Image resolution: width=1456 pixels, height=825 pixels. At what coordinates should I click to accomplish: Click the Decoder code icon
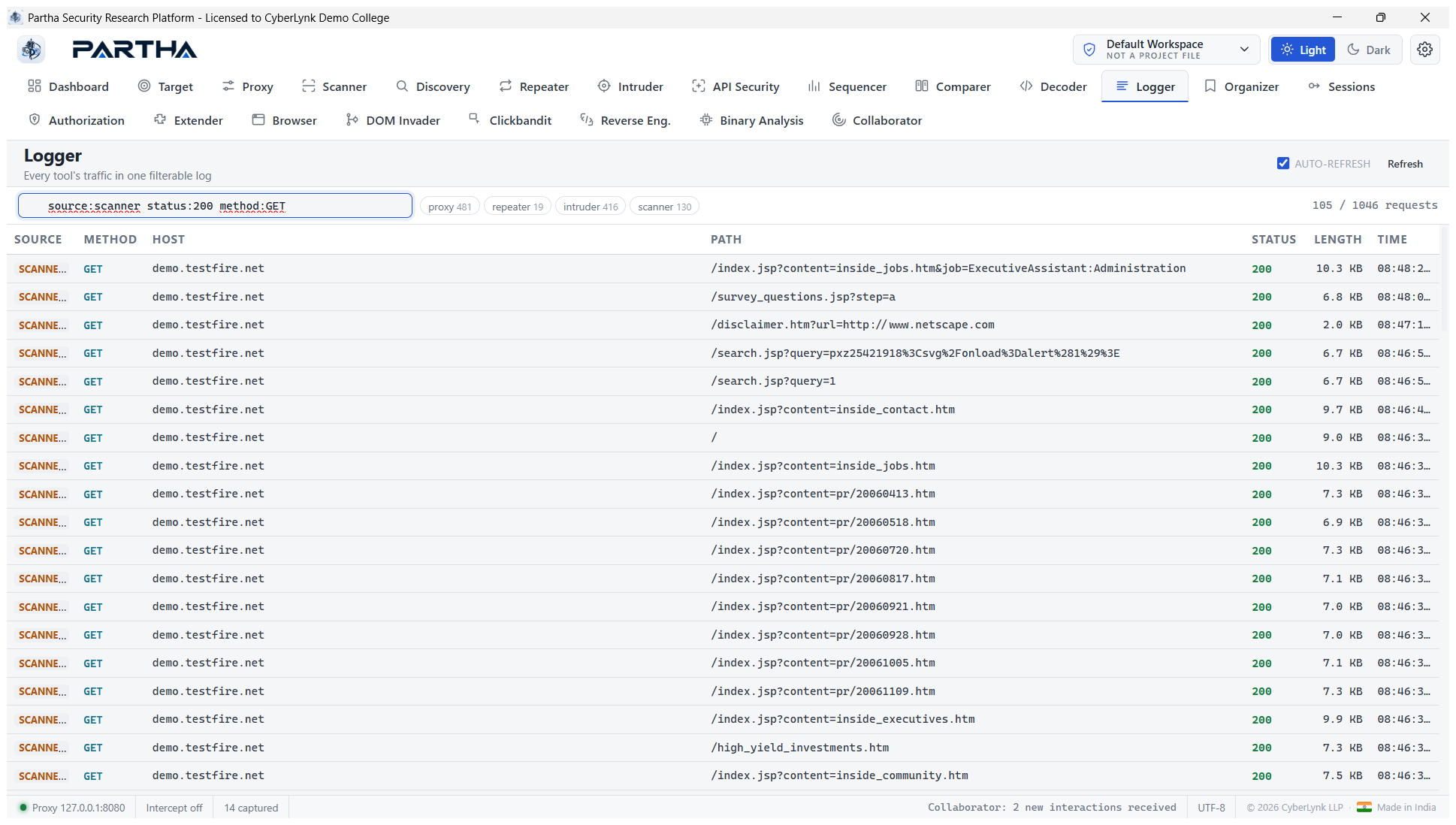tap(1026, 86)
